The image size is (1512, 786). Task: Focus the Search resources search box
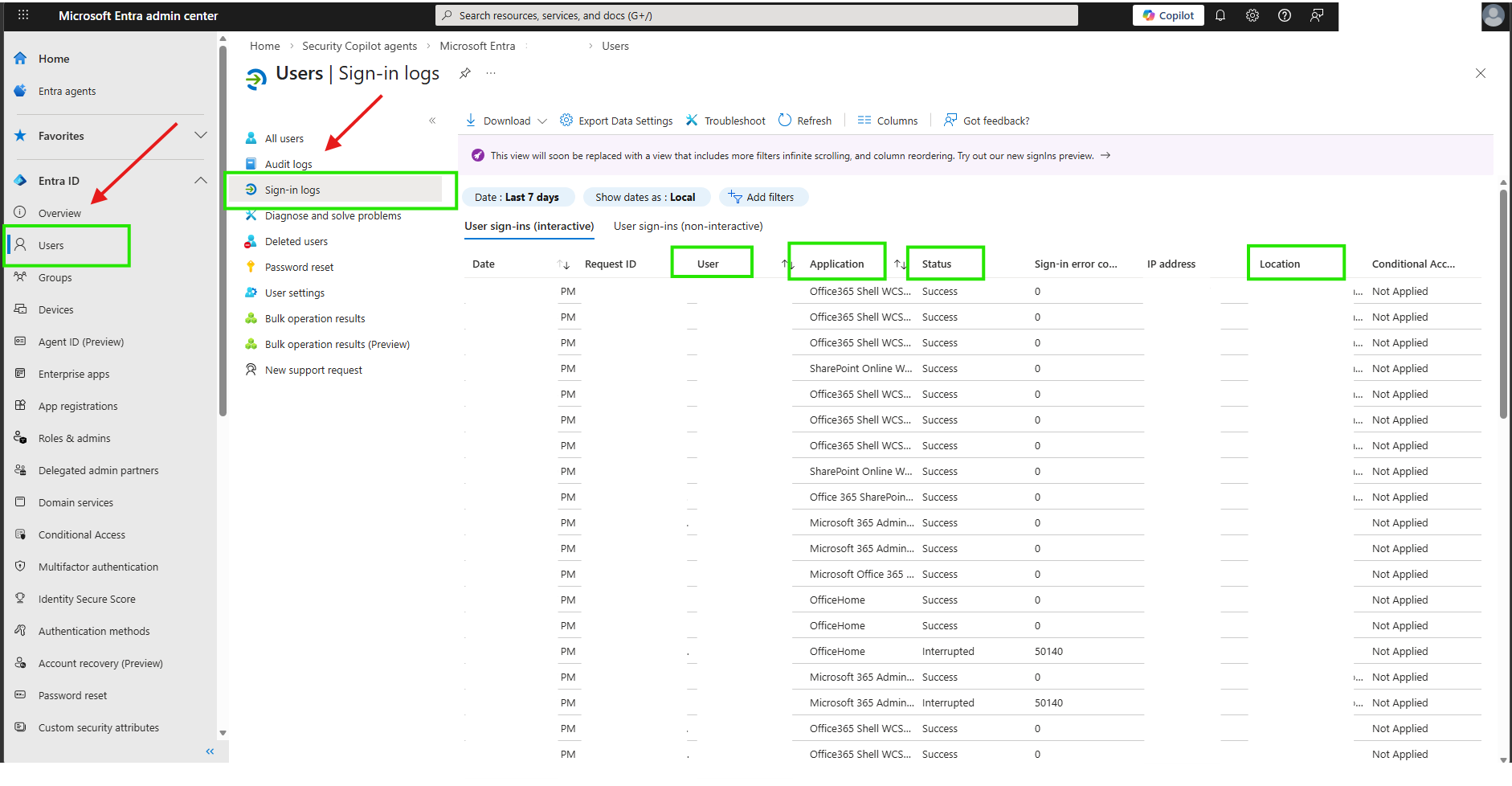click(x=757, y=15)
